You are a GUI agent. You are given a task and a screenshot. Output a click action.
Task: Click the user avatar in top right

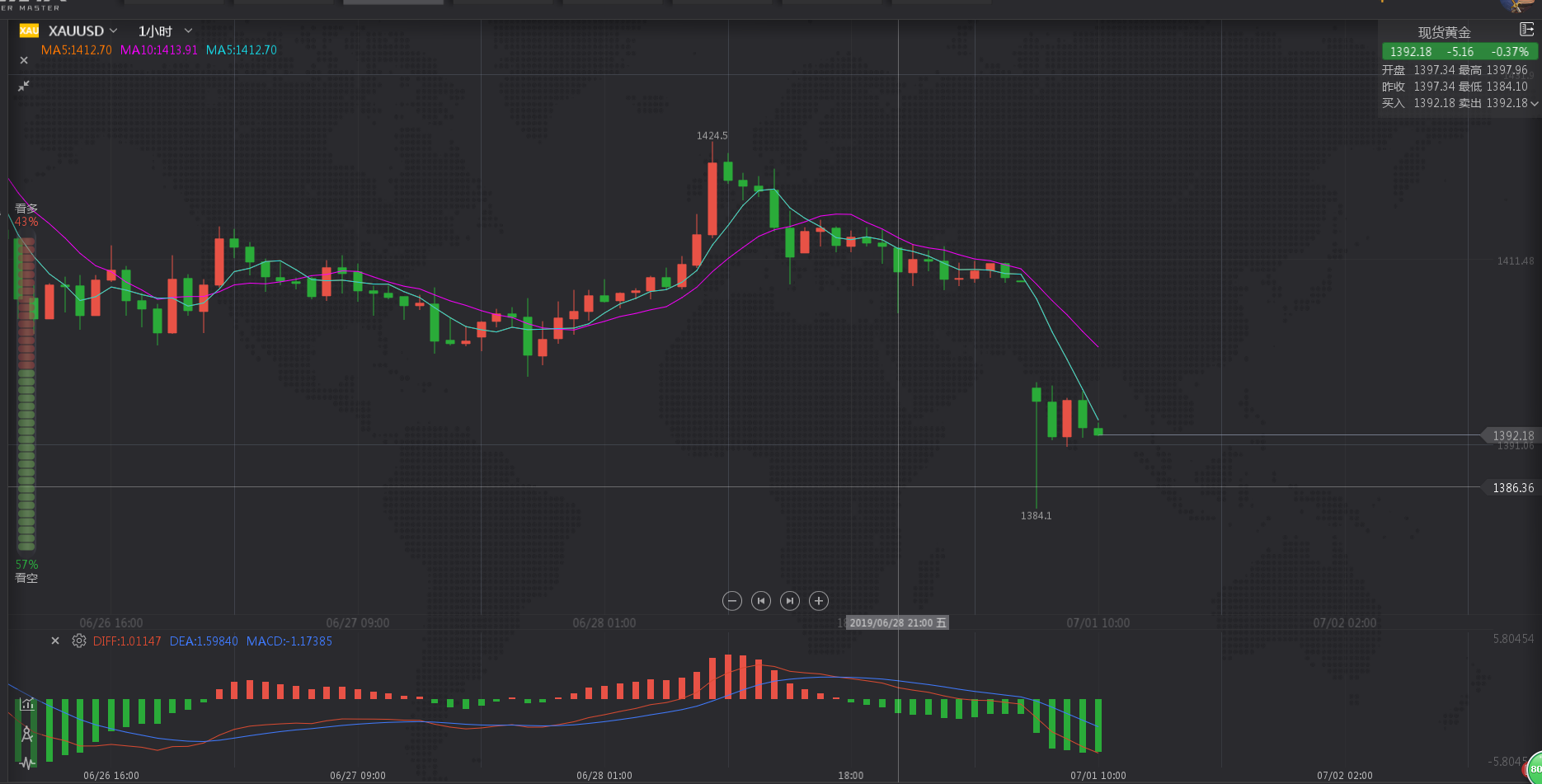pyautogui.click(x=1519, y=5)
